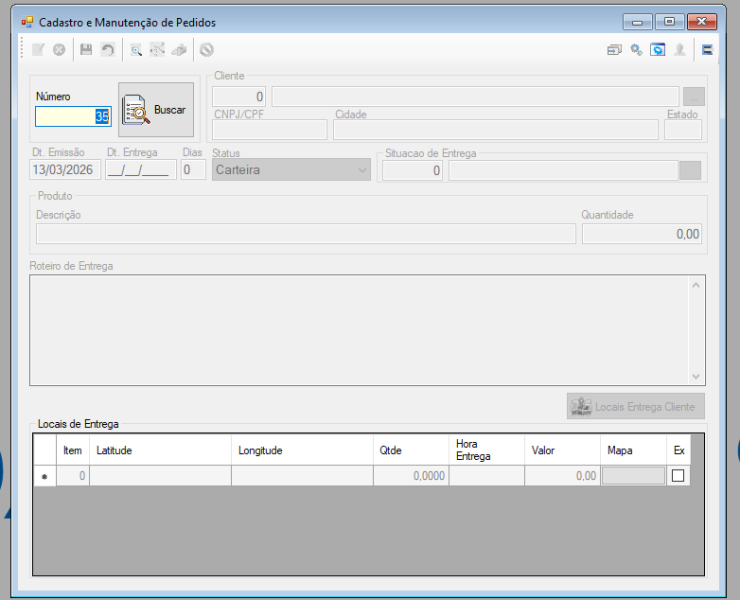The image size is (740, 600).
Task: Maximize the Cadastro e Manutenção de Pedidos window
Action: (x=669, y=22)
